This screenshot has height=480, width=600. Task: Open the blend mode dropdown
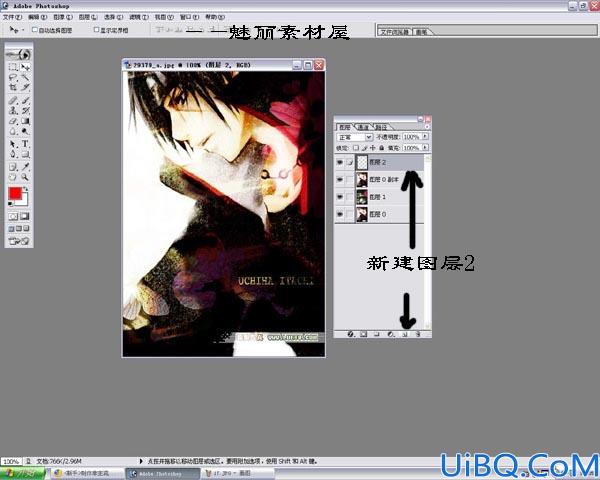tap(355, 137)
